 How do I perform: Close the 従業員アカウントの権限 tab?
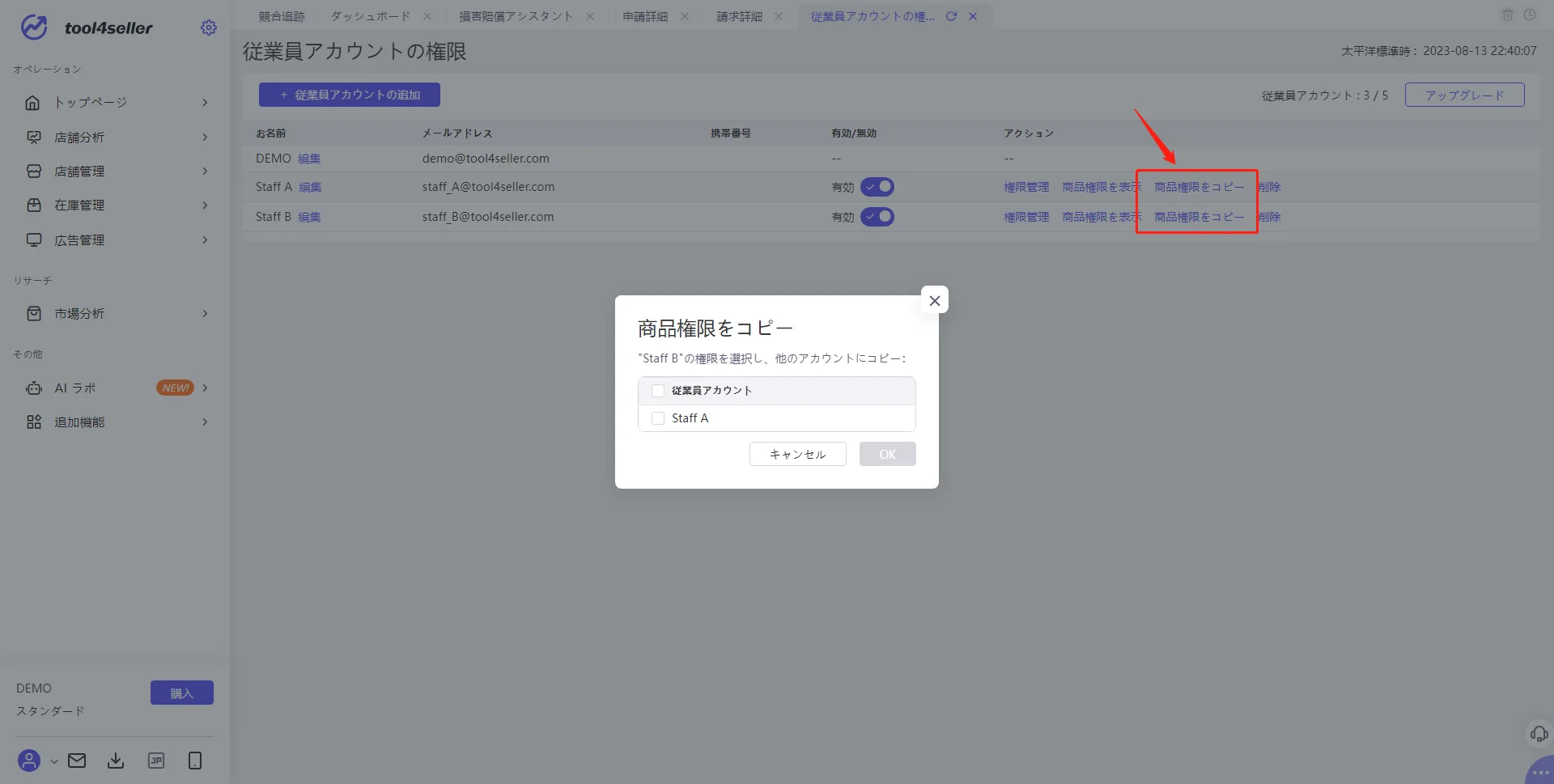tap(973, 16)
